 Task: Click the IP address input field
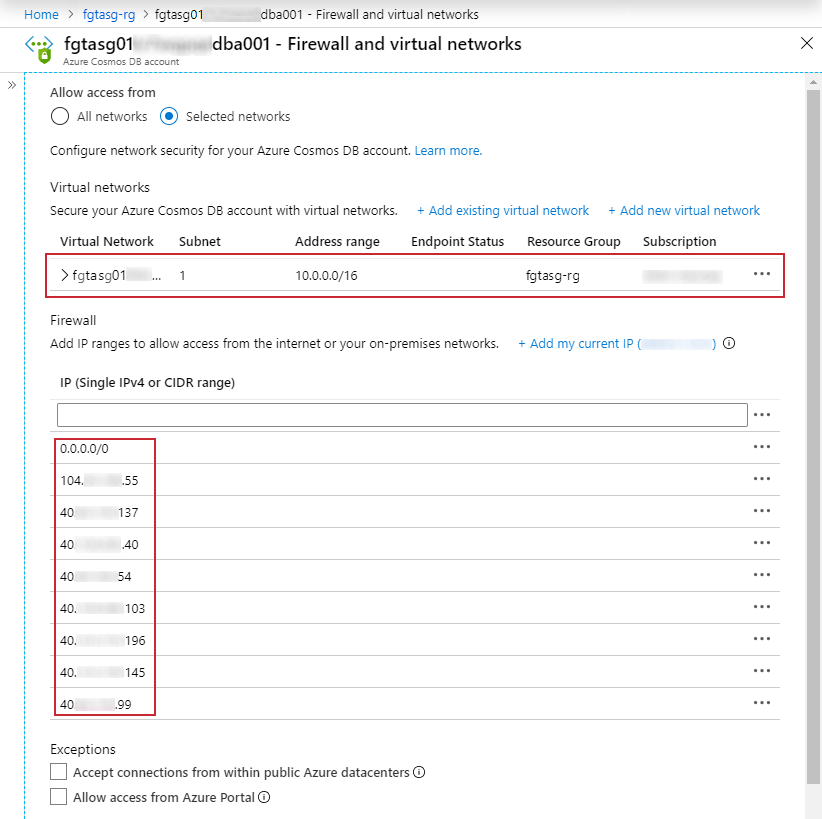(402, 415)
